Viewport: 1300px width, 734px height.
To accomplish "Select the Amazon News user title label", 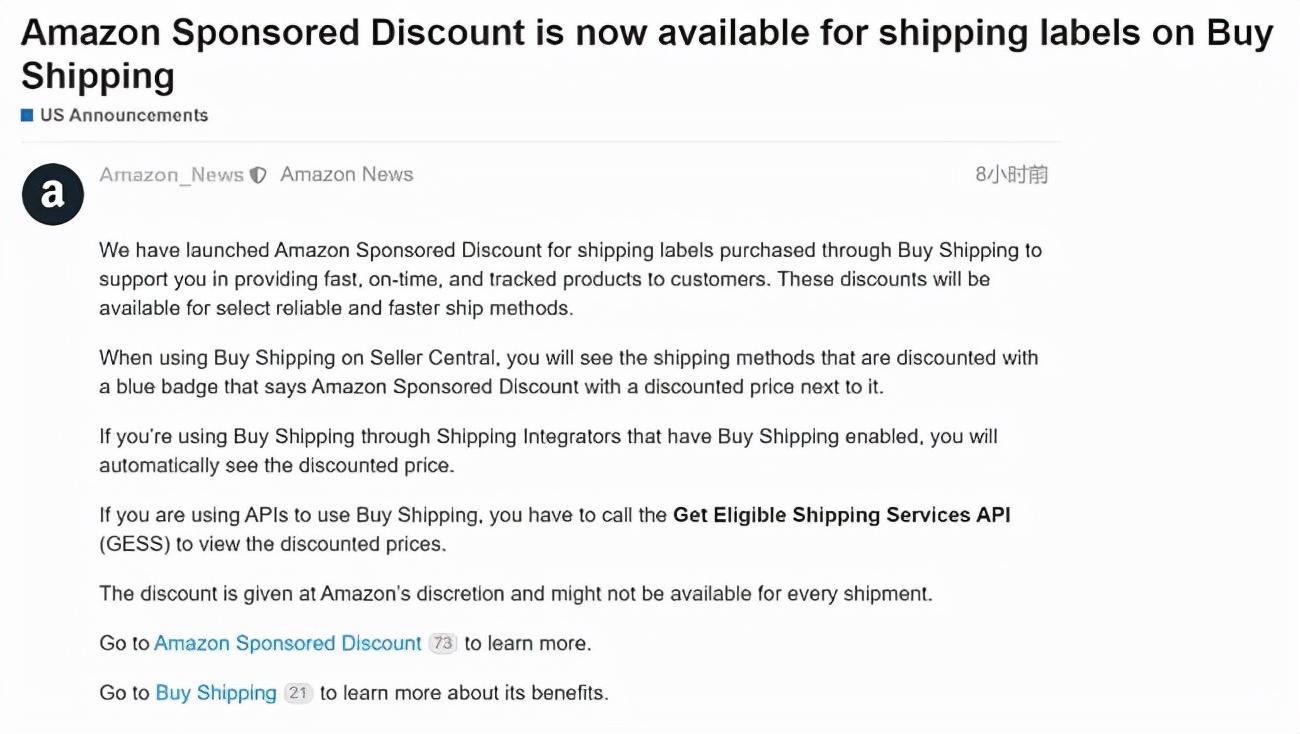I will coord(347,175).
